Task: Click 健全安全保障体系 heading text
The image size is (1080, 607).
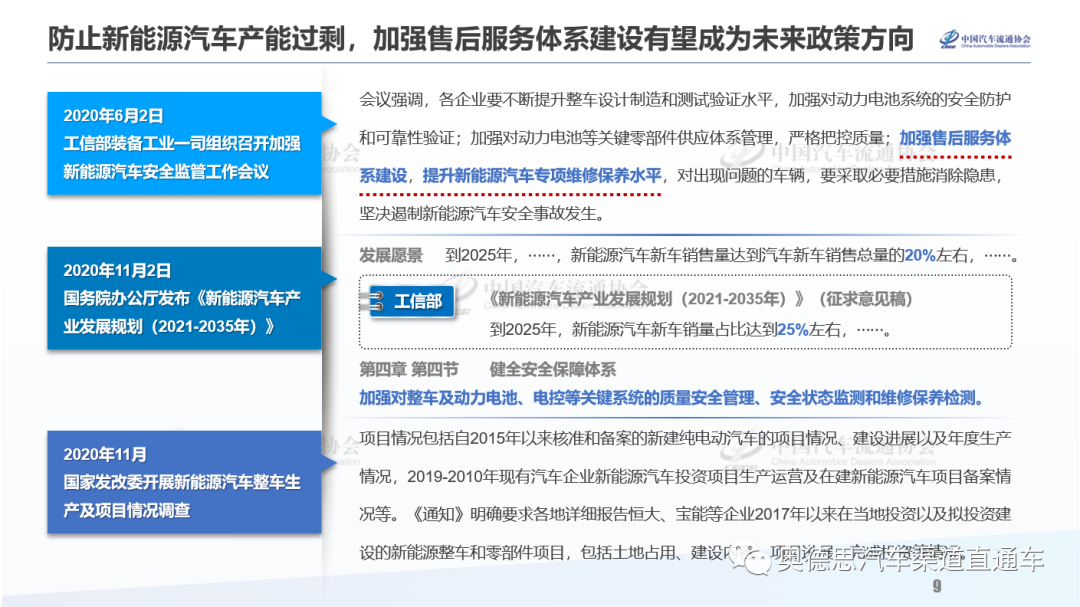Action: coord(553,368)
